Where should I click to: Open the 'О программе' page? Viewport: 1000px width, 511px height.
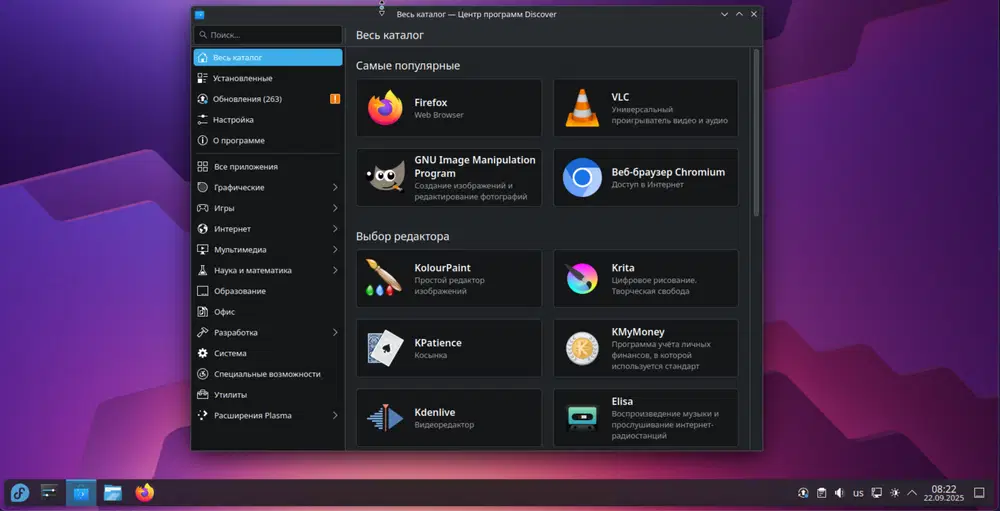[x=268, y=140]
